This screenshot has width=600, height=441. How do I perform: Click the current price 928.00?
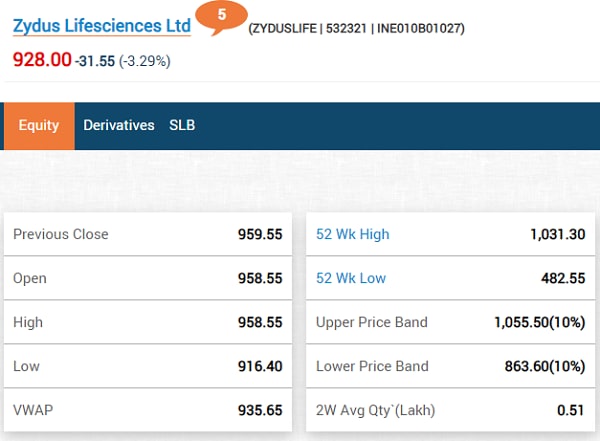[42, 60]
